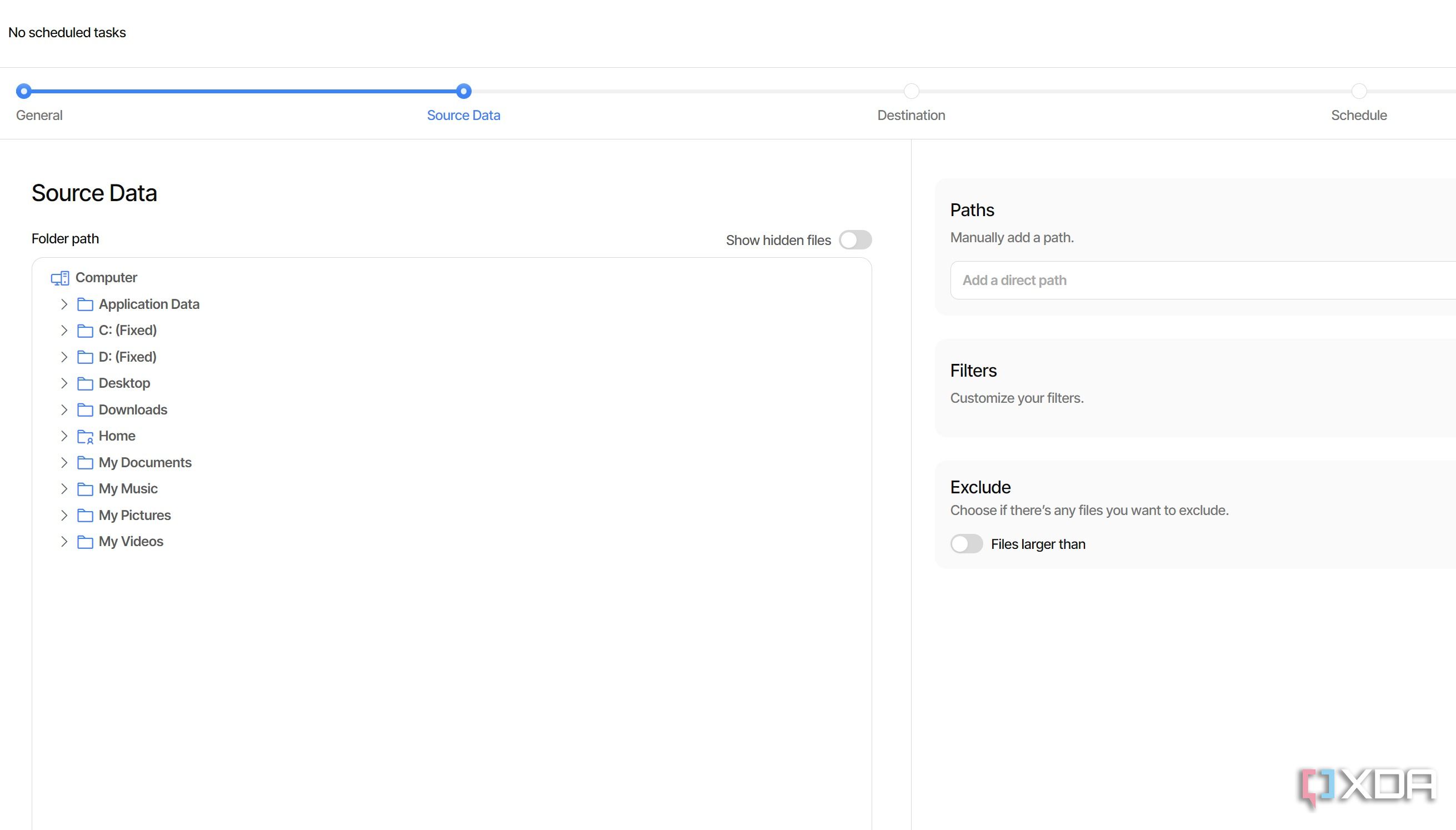Image resolution: width=1456 pixels, height=830 pixels.
Task: Click the My Pictures folder icon
Action: (85, 516)
